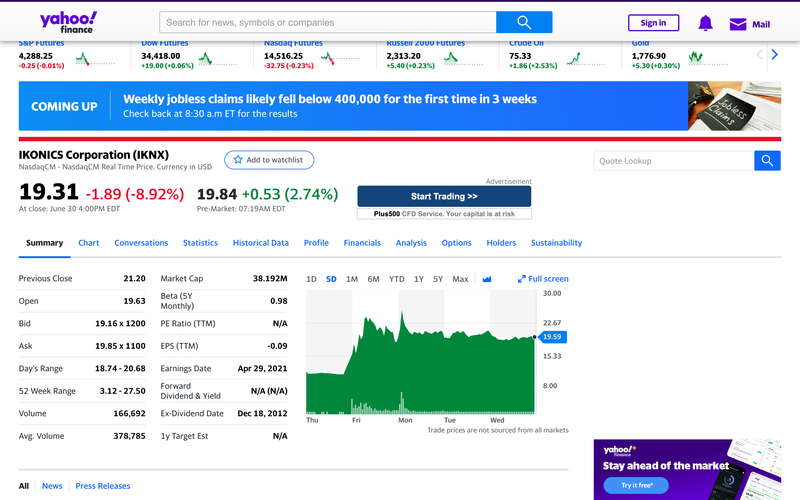The height and width of the screenshot is (500, 800).
Task: Add IKNX to watchlist
Action: tap(269, 160)
